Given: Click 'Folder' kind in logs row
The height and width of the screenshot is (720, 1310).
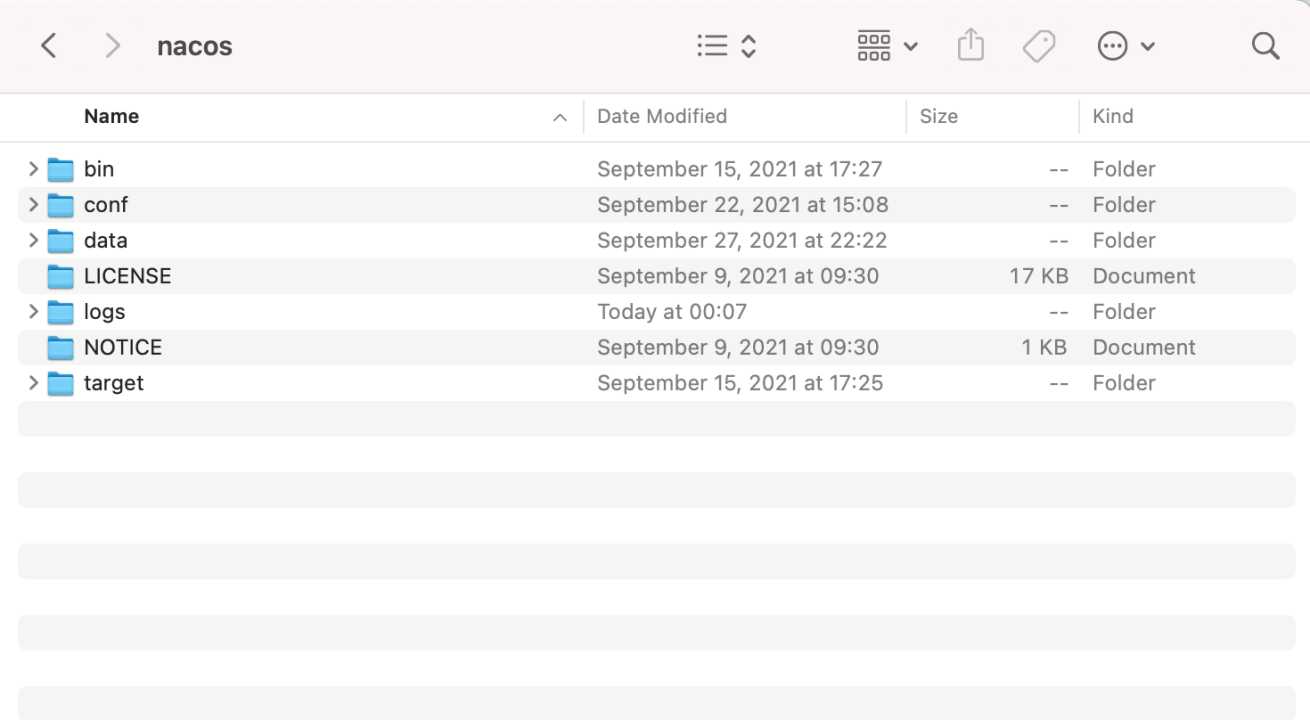Looking at the screenshot, I should (x=1124, y=312).
